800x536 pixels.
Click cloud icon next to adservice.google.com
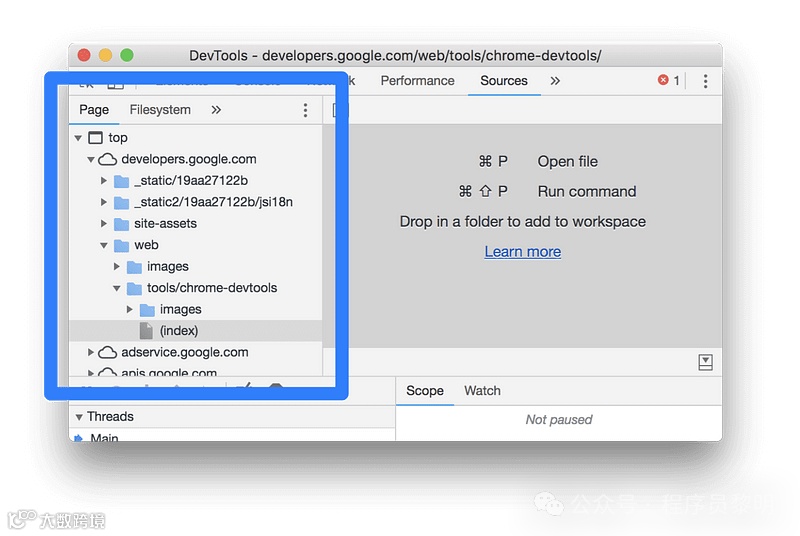[x=107, y=352]
